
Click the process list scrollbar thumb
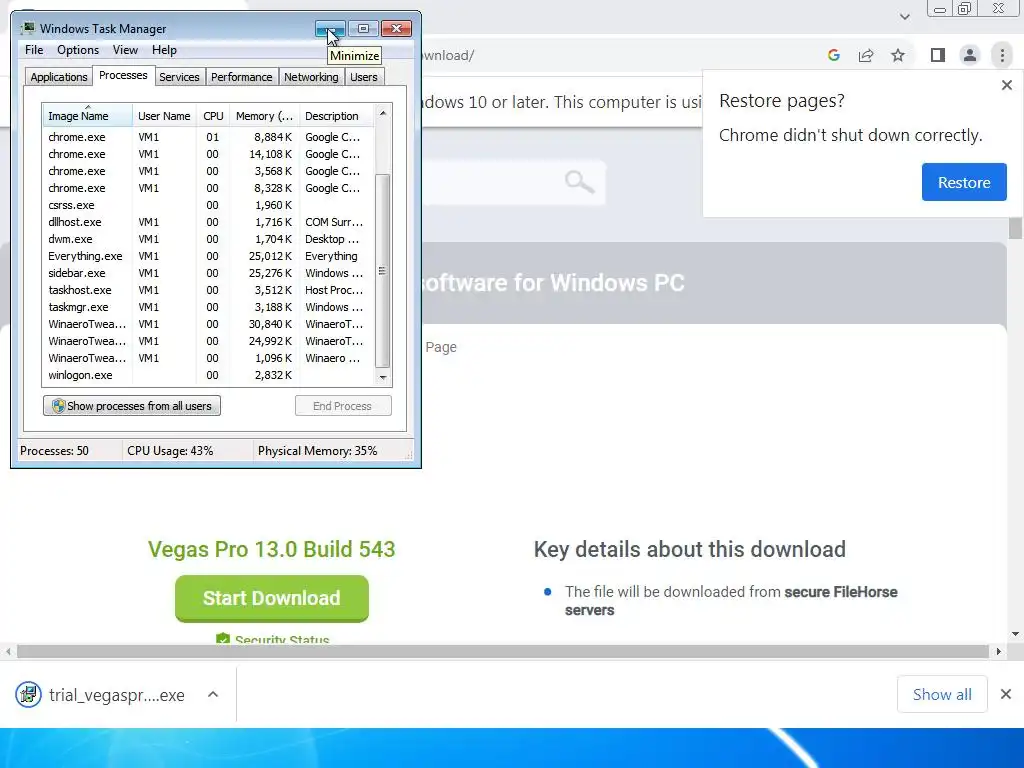coord(383,270)
